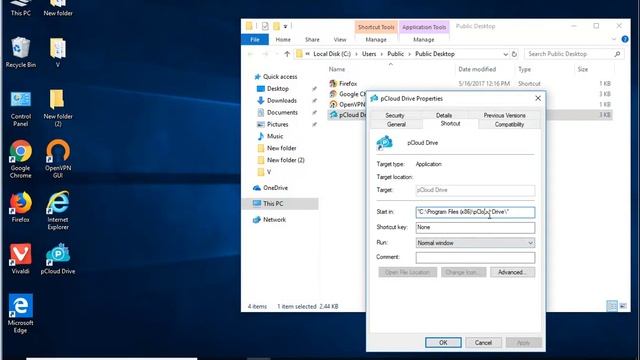Screen dimensions: 640x360
Task: Expand the ribbon with the chevron
Action: coord(614,39)
